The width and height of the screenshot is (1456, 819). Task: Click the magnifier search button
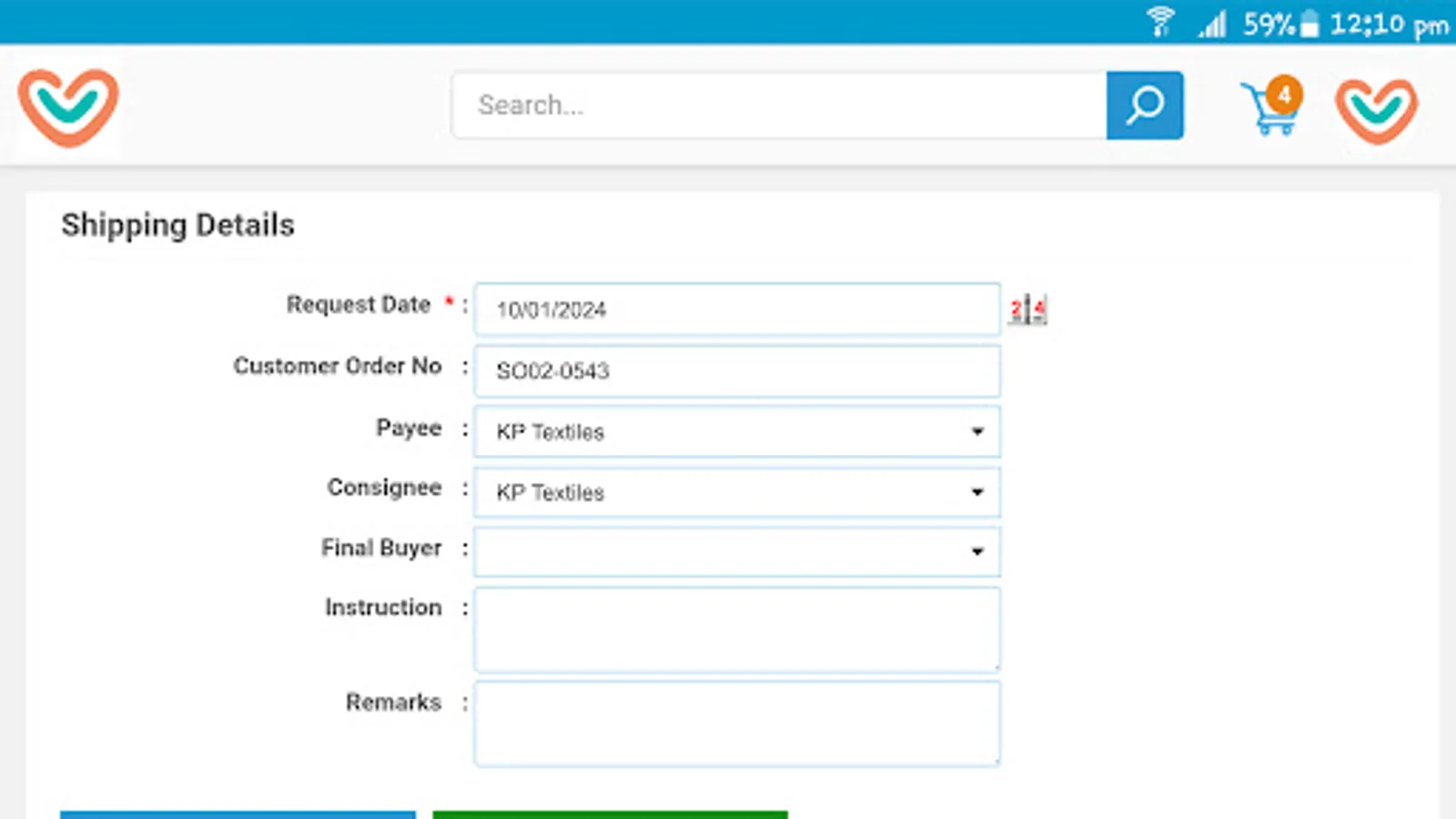[1145, 106]
